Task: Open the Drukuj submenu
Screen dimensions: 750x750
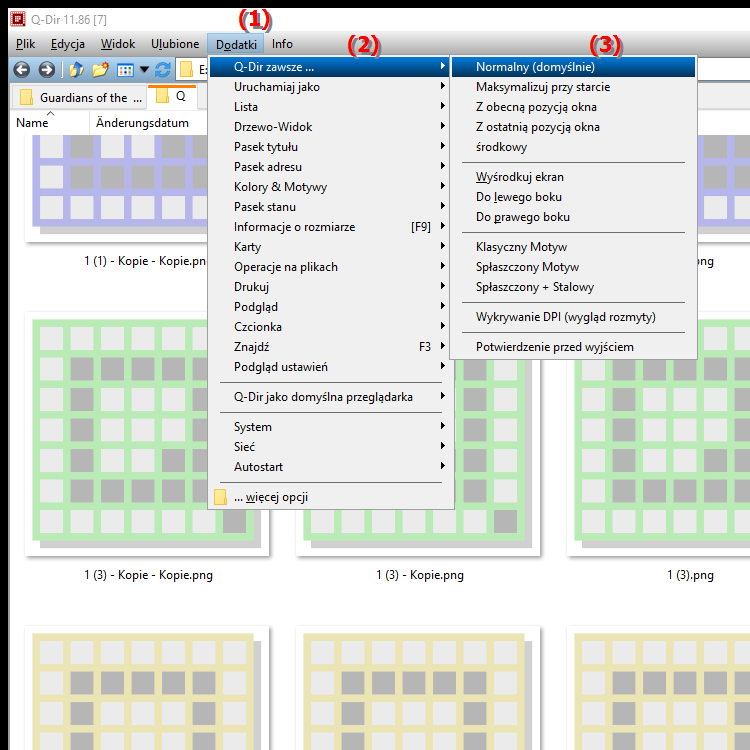Action: [x=329, y=287]
